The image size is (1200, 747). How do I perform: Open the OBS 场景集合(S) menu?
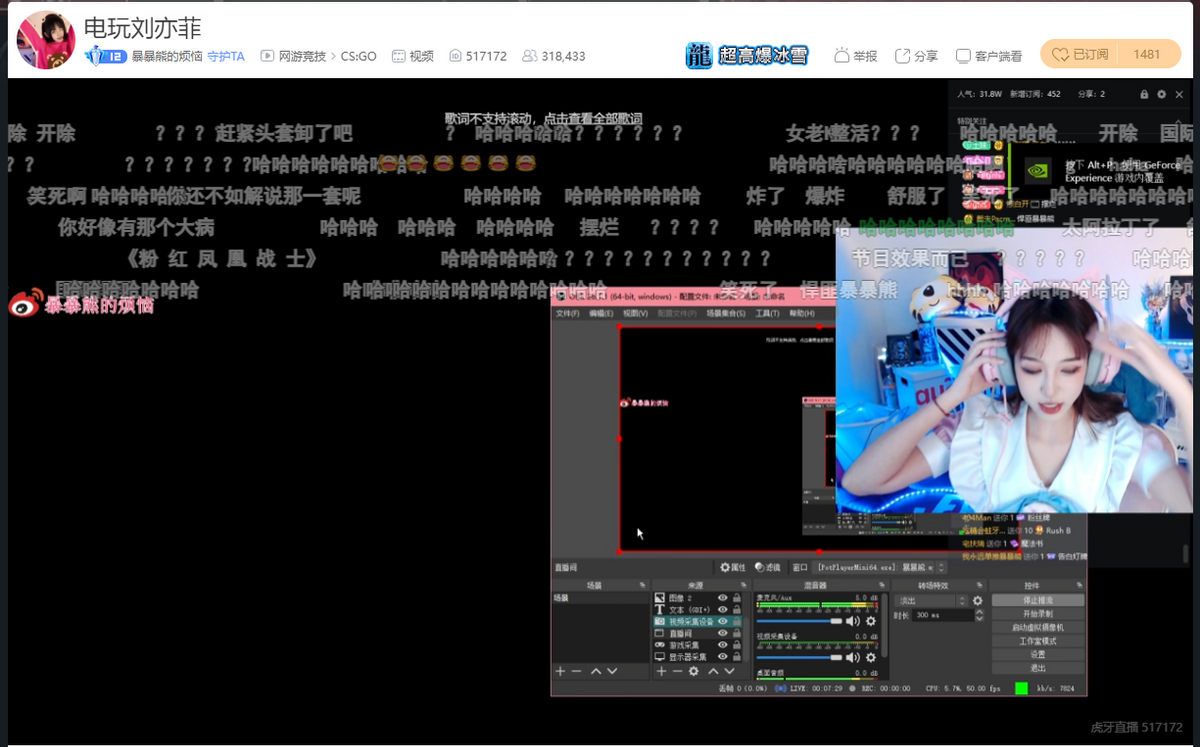[x=724, y=311]
